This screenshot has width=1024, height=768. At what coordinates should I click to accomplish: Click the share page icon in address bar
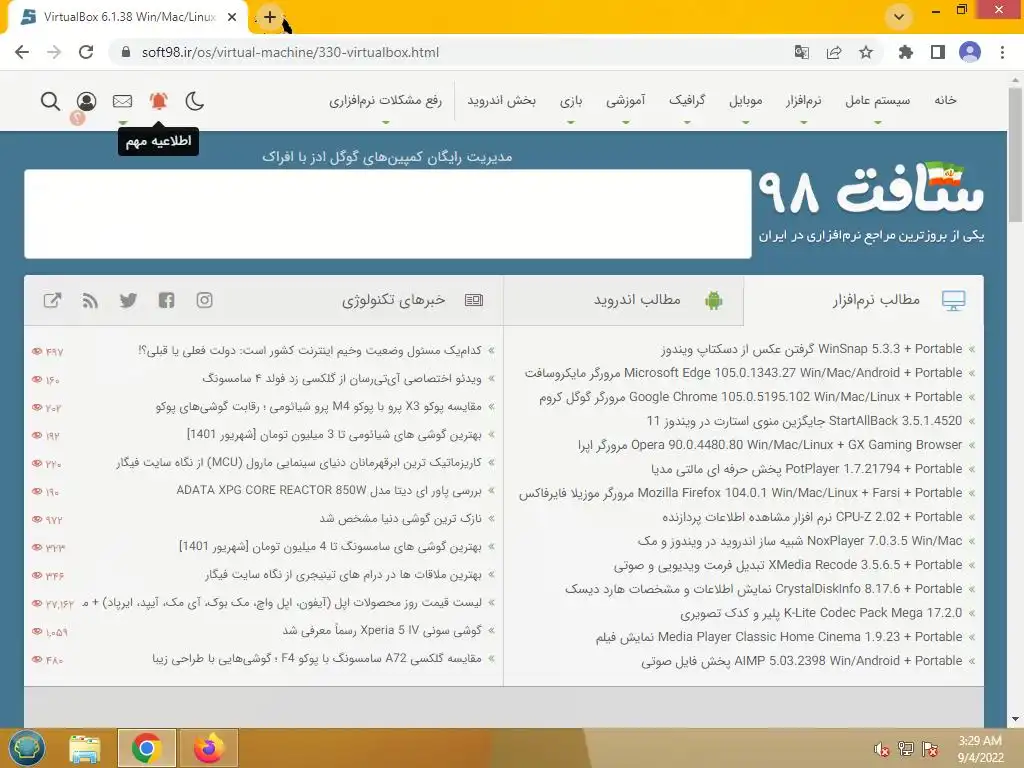click(834, 52)
